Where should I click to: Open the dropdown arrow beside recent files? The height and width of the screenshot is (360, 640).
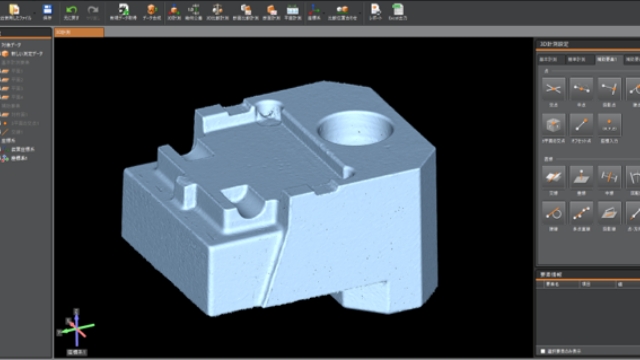[35, 13]
